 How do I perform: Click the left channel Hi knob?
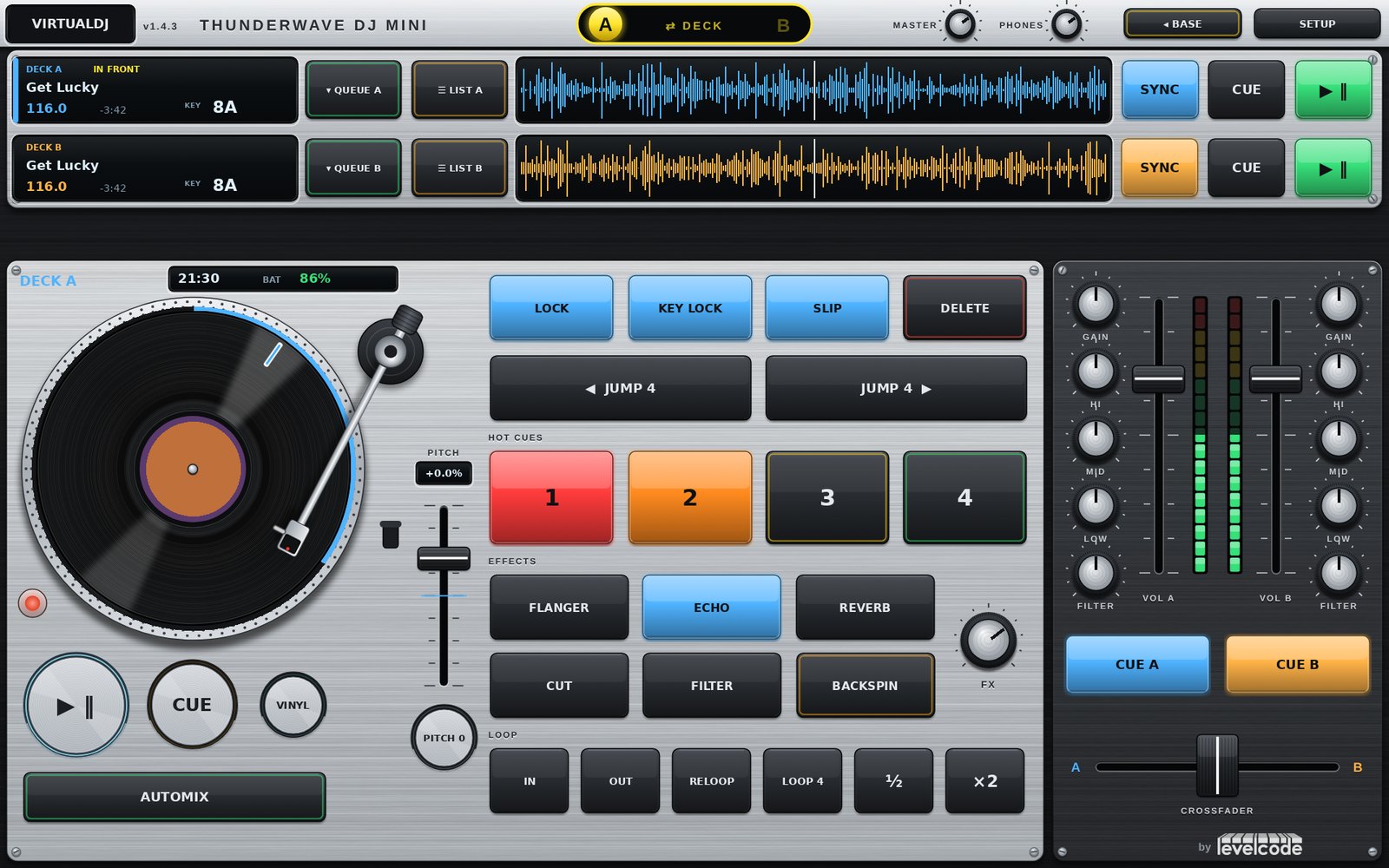[x=1096, y=372]
